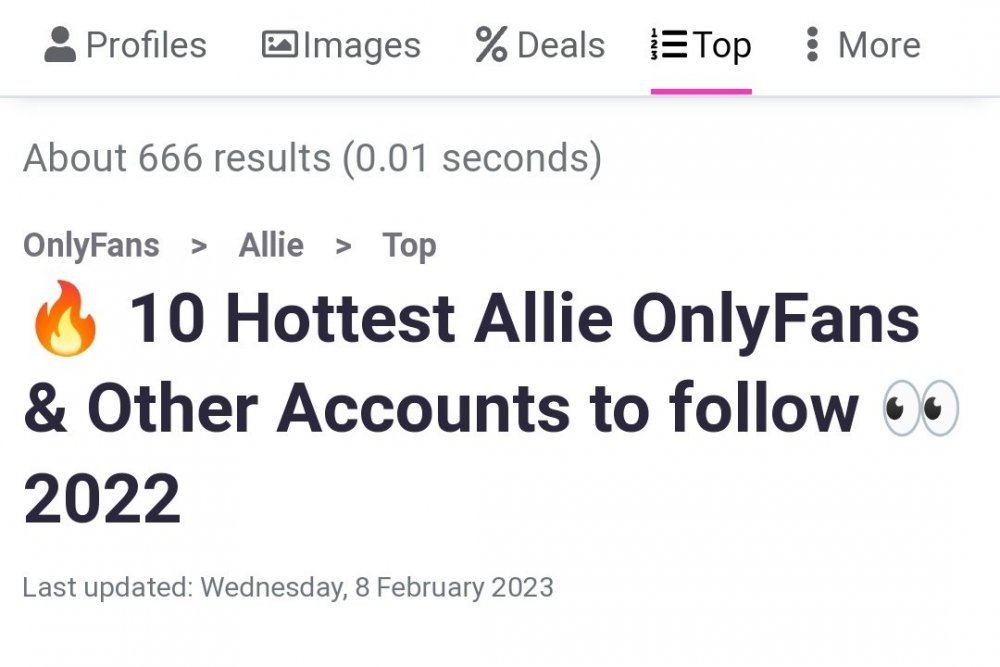Viewport: 1000px width, 667px height.
Task: Go to OnlyFans breadcrumb link
Action: pyautogui.click(x=91, y=245)
